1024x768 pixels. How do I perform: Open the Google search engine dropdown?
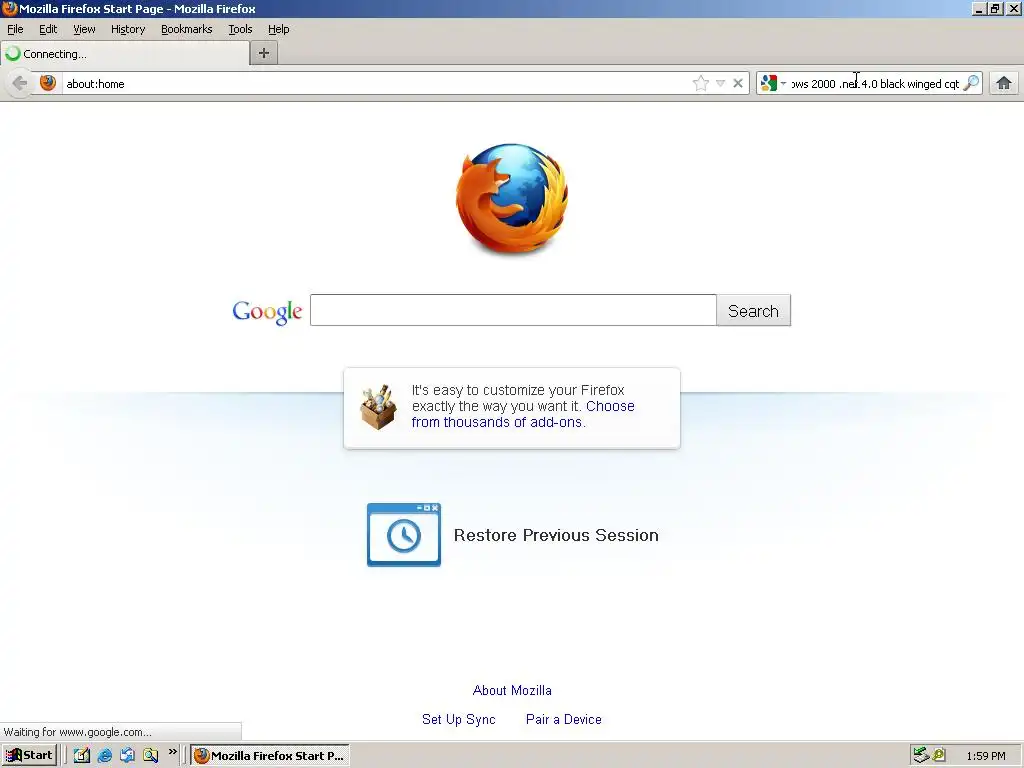tap(773, 84)
